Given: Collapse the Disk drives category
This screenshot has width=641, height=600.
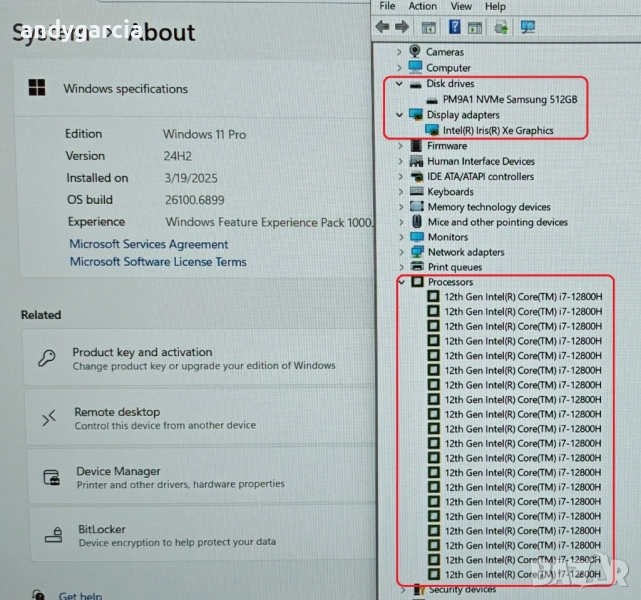Looking at the screenshot, I should tap(400, 84).
